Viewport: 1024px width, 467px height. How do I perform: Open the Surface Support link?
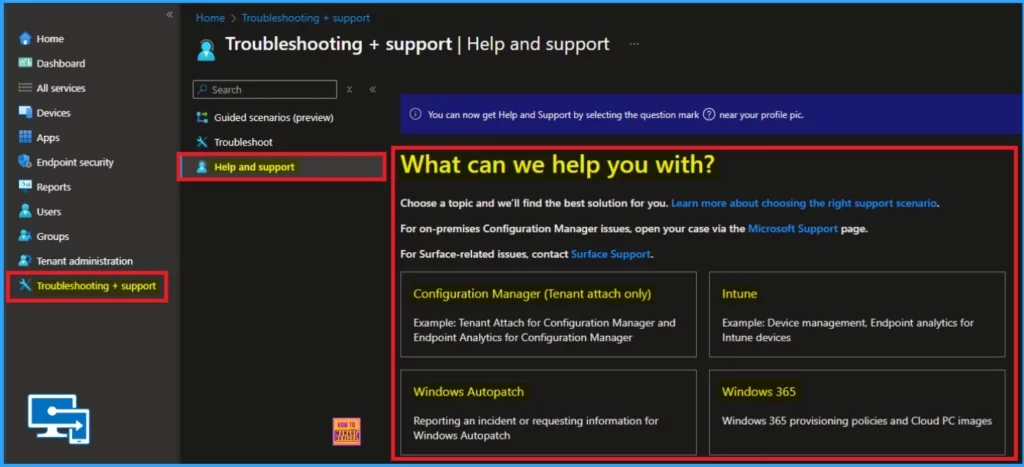pyautogui.click(x=611, y=254)
